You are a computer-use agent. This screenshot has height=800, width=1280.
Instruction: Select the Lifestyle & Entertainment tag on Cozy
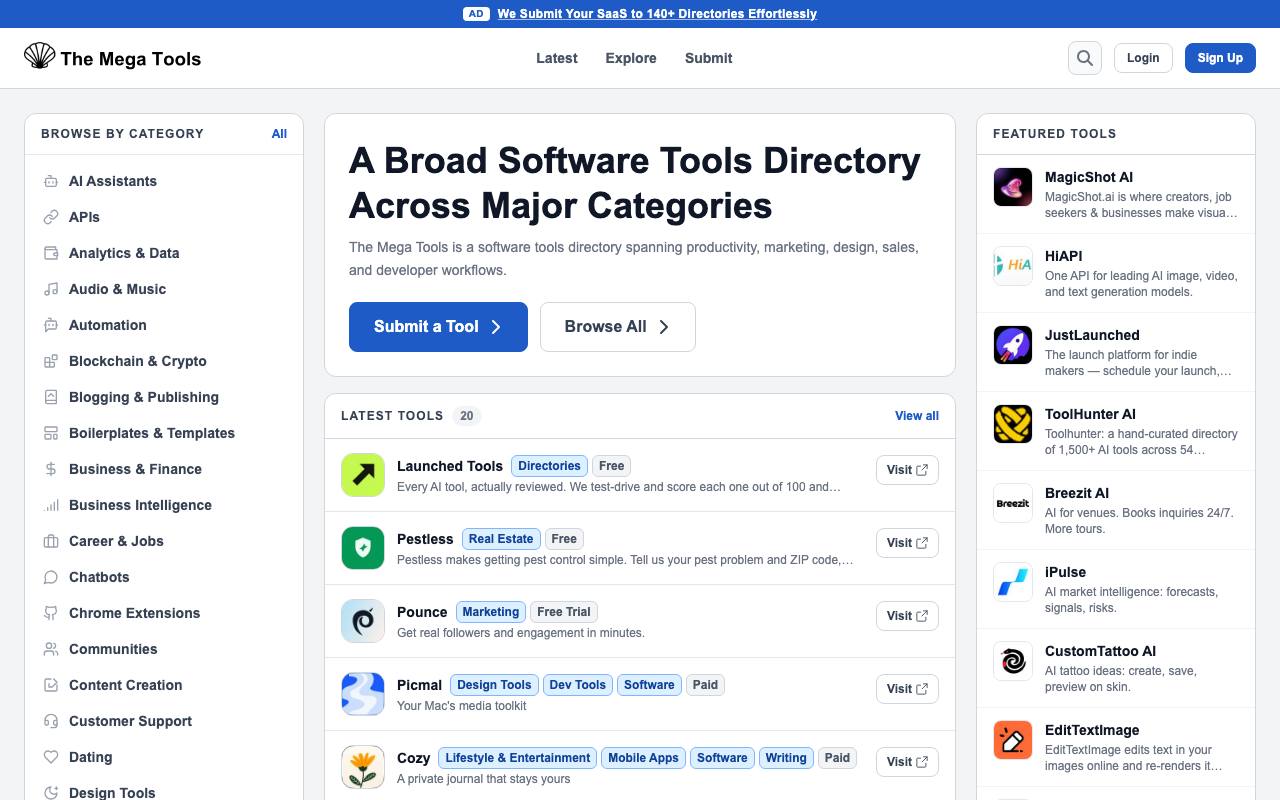pyautogui.click(x=517, y=758)
